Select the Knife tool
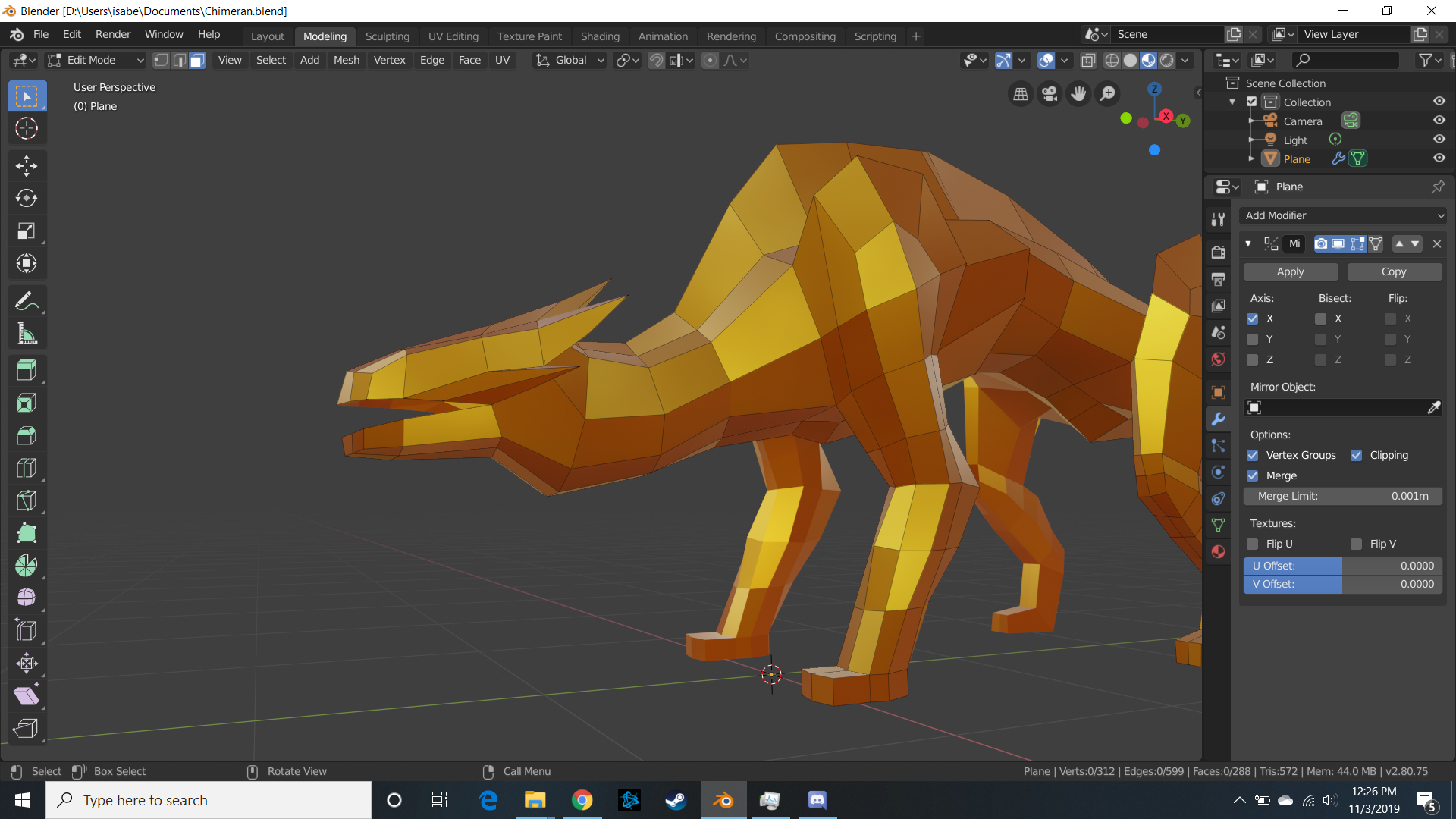This screenshot has width=1456, height=819. [x=27, y=500]
